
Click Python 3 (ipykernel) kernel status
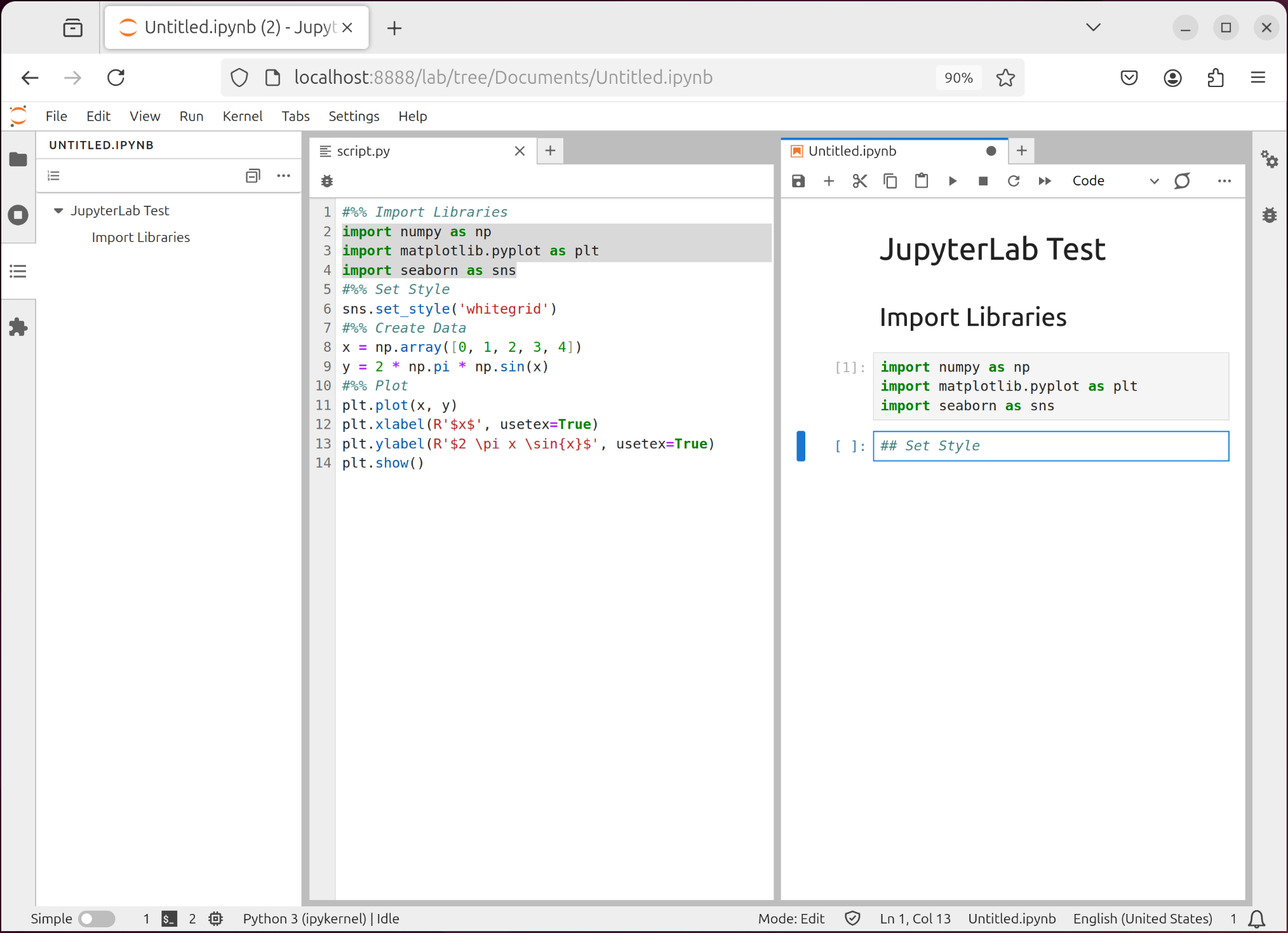tap(321, 918)
